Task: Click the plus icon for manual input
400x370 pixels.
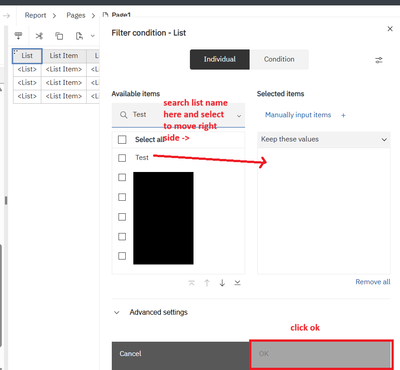Action: (x=343, y=115)
